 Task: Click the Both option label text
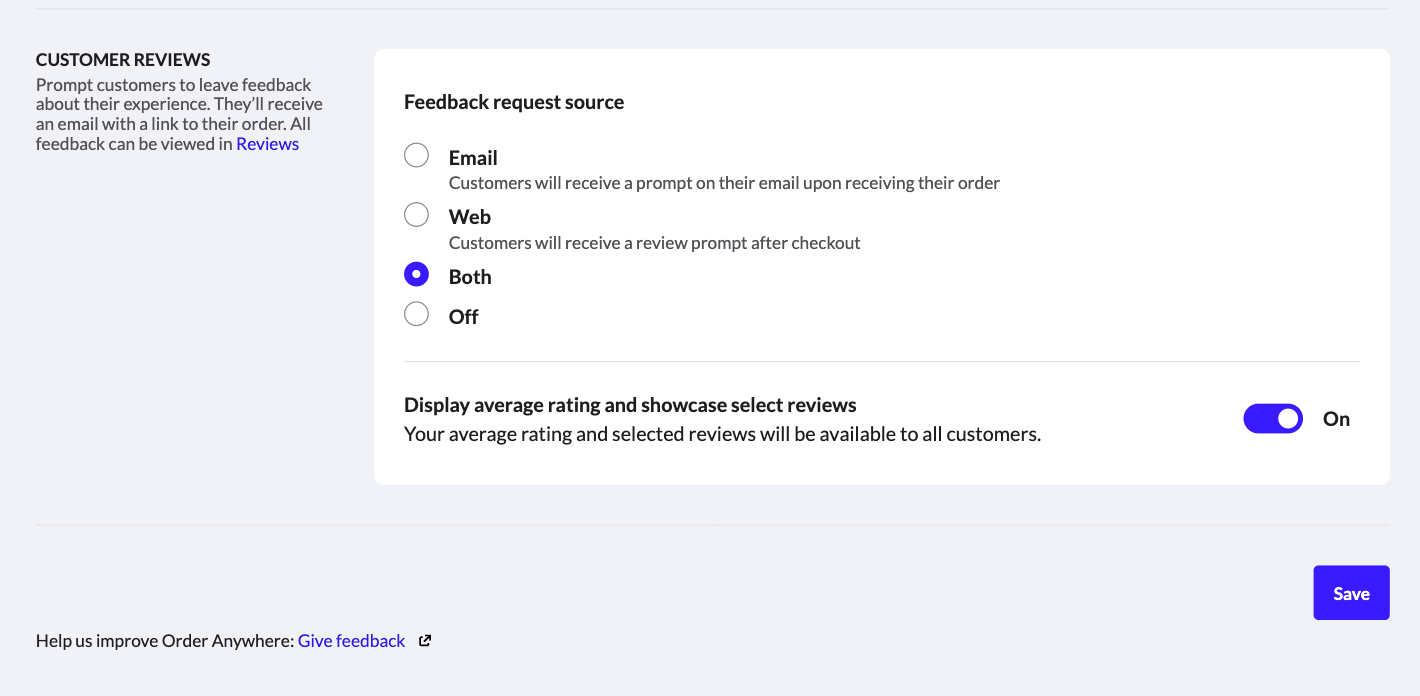pyautogui.click(x=470, y=277)
